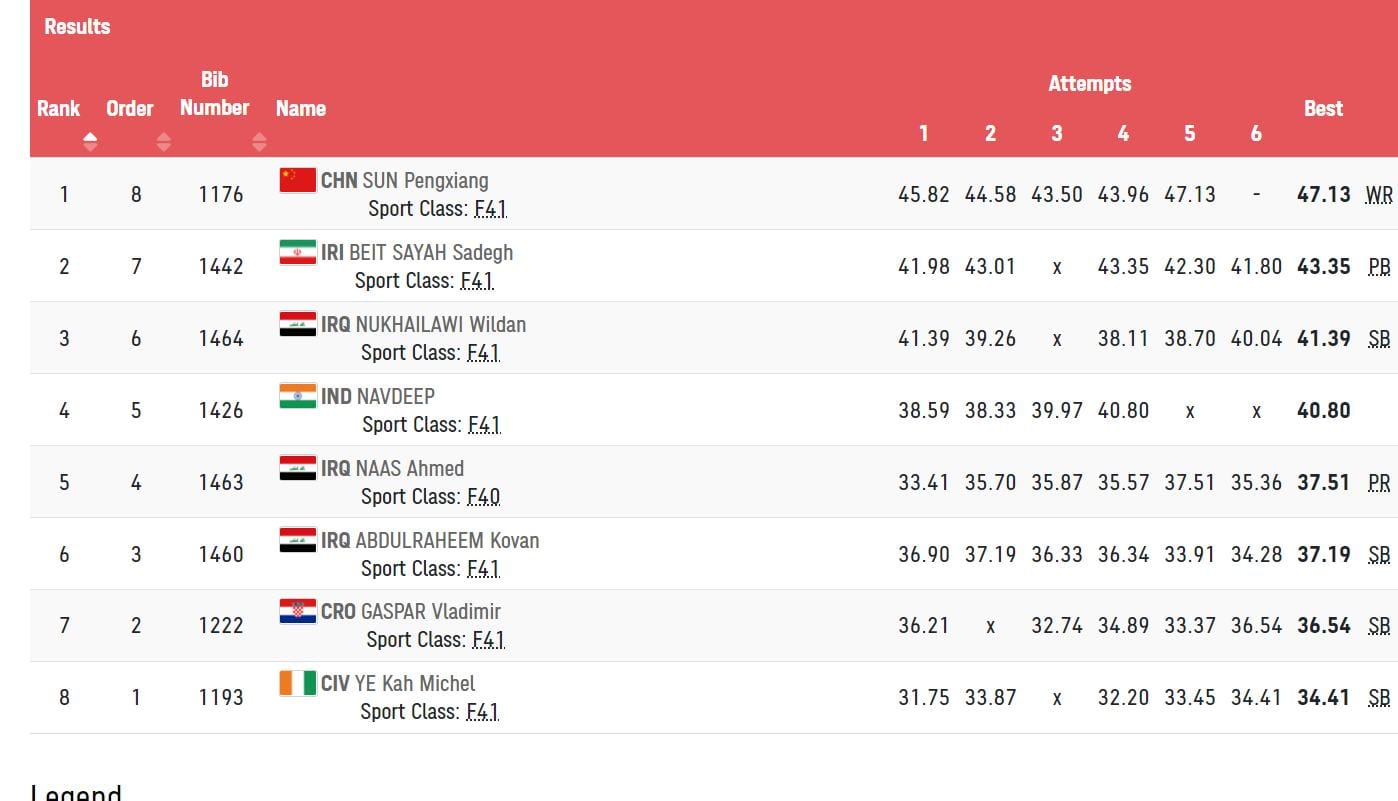Toggle sorting on the Rank column
The width and height of the screenshot is (1398, 801).
[x=89, y=142]
